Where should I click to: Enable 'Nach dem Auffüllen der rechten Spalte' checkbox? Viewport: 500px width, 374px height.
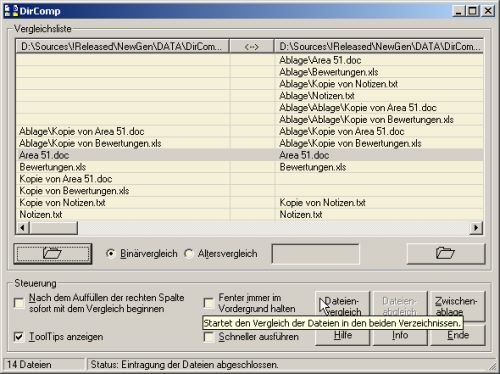tap(19, 303)
